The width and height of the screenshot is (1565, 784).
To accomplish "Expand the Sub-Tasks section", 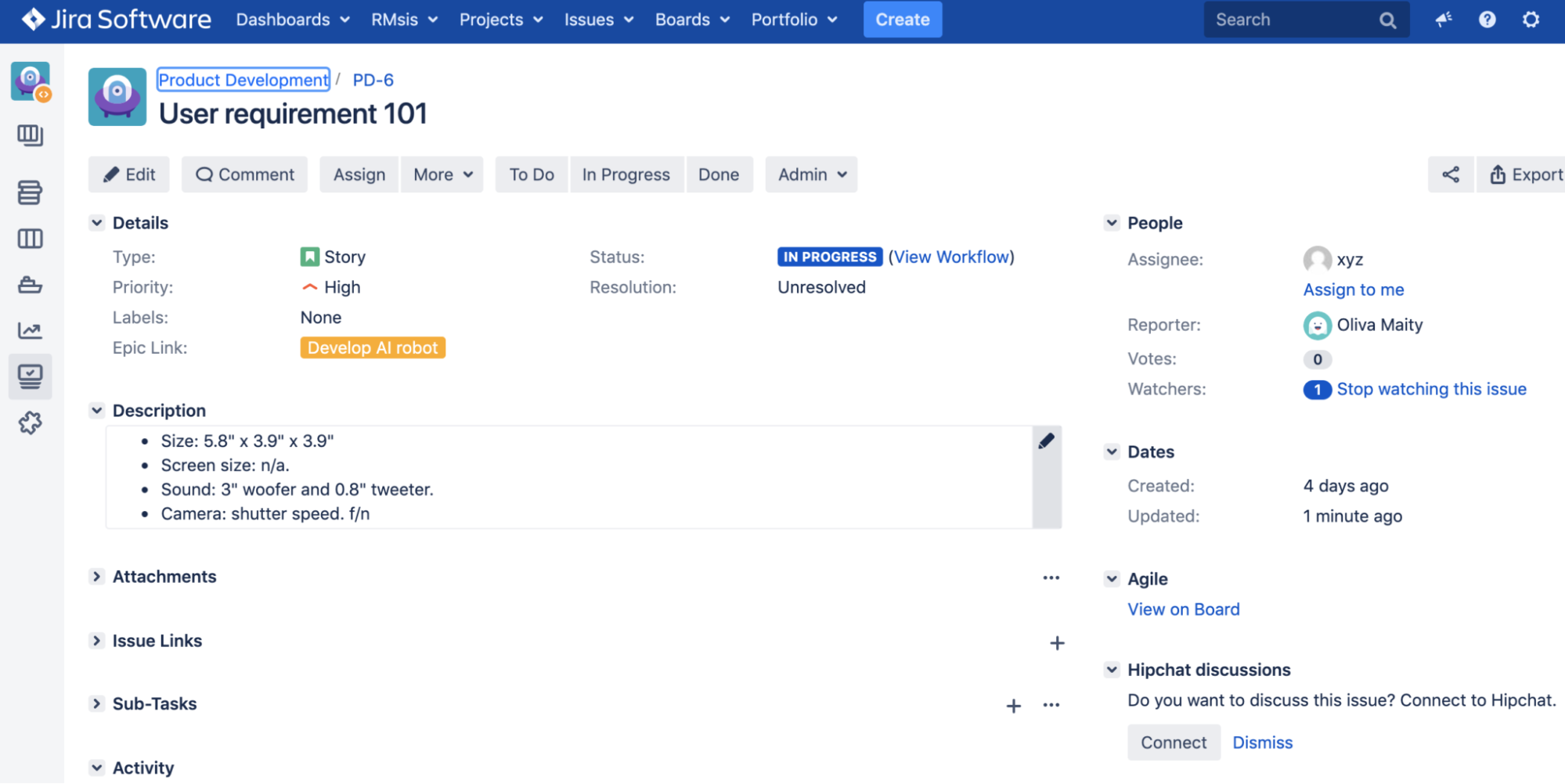I will coord(97,703).
